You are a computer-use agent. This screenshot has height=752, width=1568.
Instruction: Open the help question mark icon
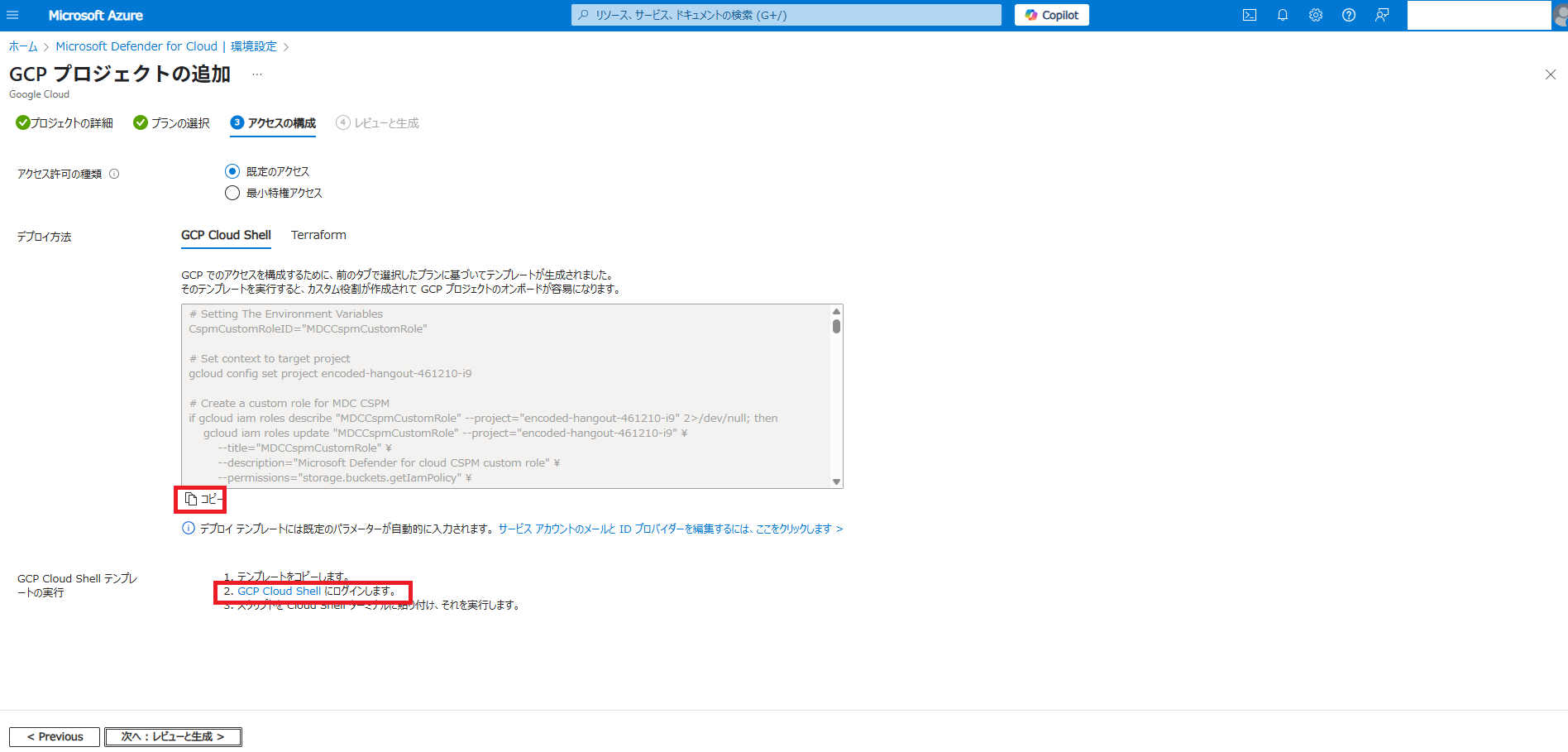[1349, 15]
